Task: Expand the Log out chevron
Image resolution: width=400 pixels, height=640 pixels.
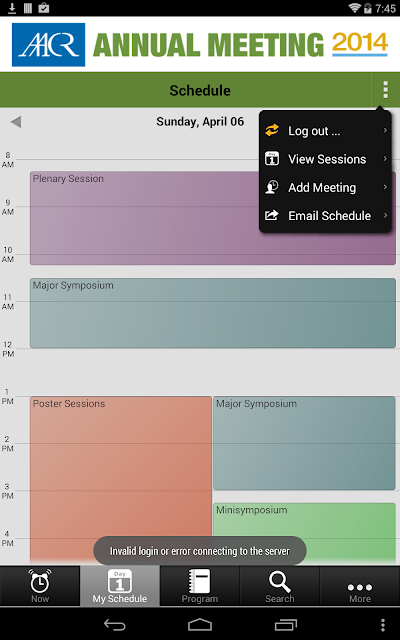Action: (x=385, y=131)
